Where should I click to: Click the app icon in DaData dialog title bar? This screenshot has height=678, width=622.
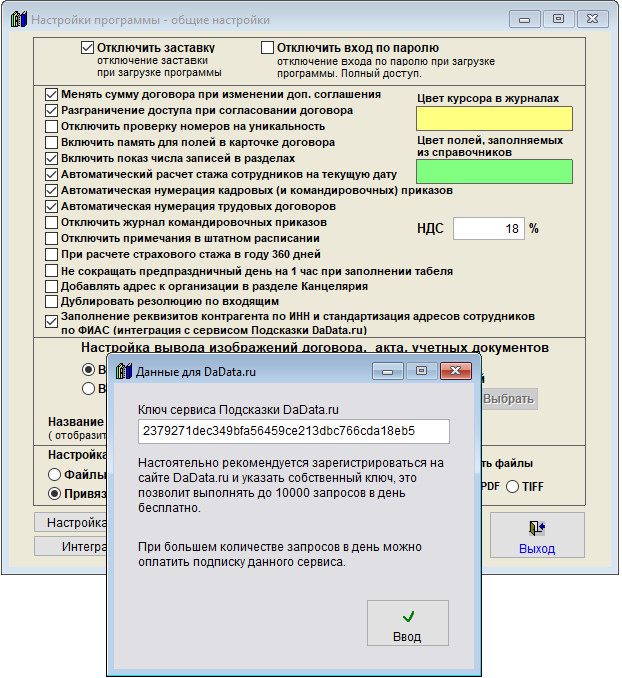click(x=124, y=371)
